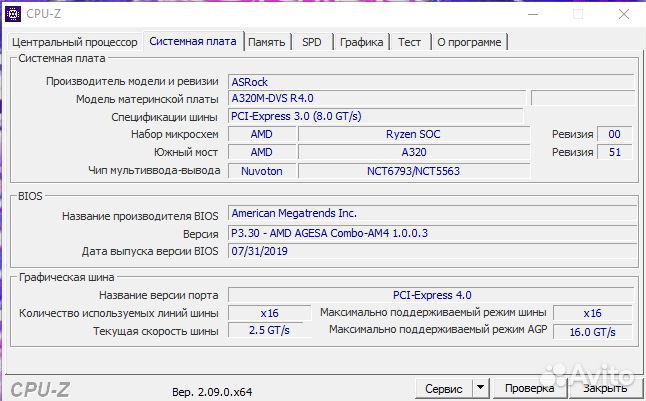The image size is (646, 401).
Task: Click the Закрыть button
Action: [605, 388]
